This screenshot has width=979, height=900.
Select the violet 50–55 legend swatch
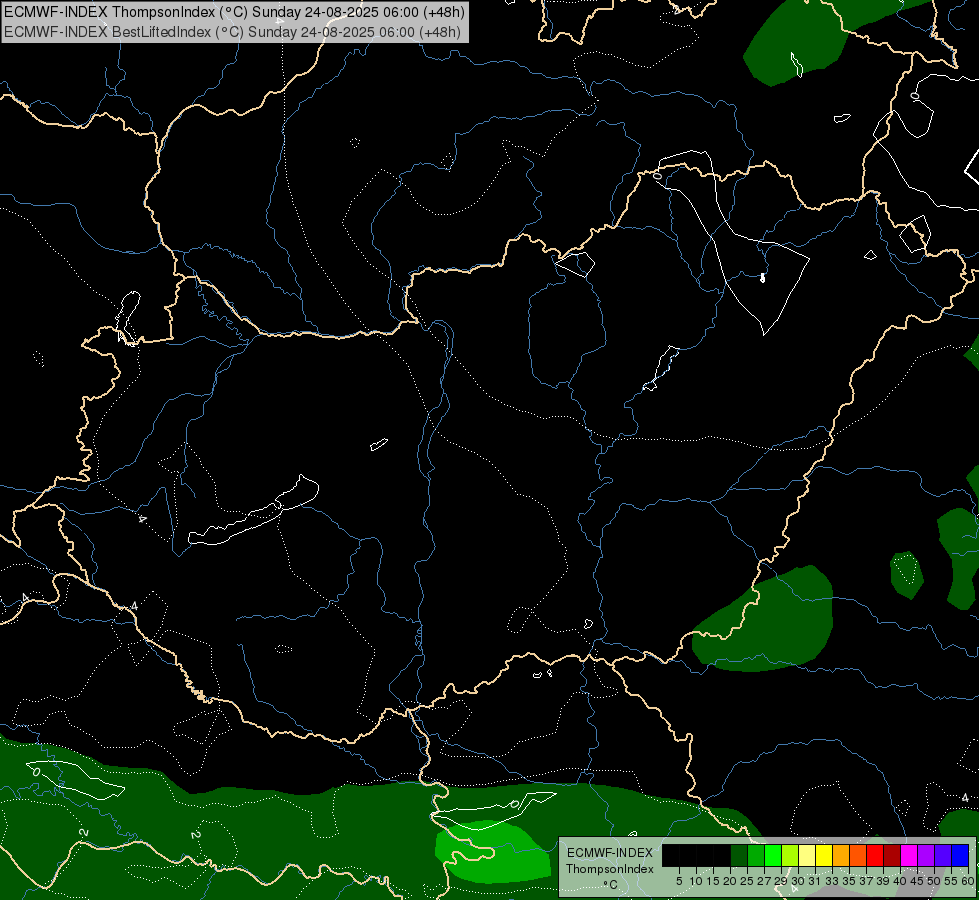pyautogui.click(x=943, y=855)
